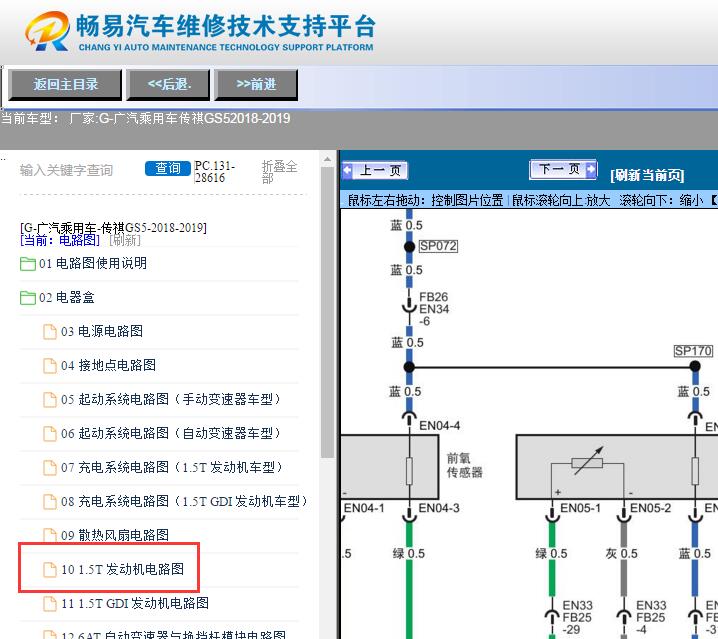The width and height of the screenshot is (718, 639).
Task: Click 前氧传感器 label in diagram
Action: [465, 465]
